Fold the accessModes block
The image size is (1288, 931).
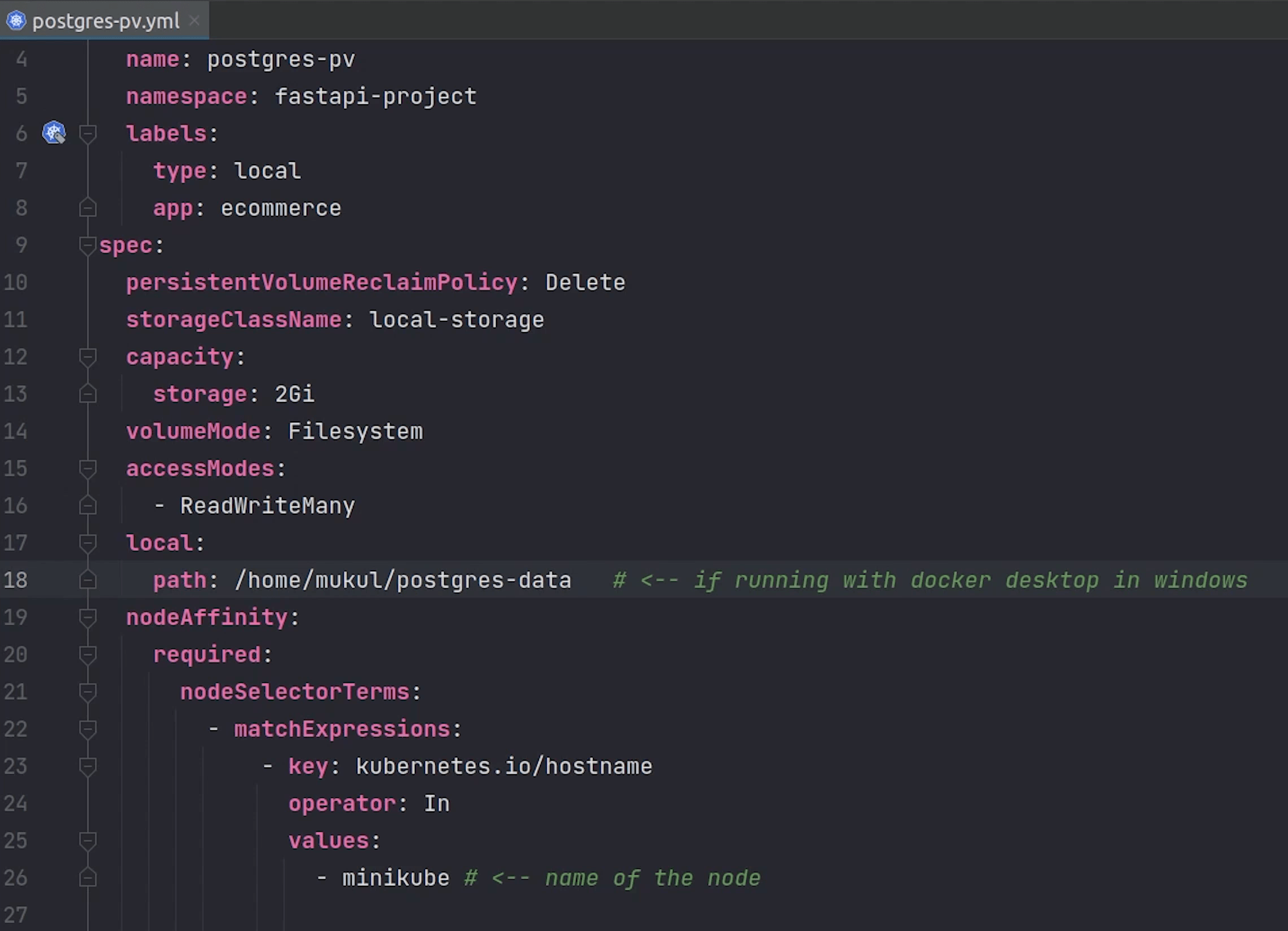(x=87, y=469)
